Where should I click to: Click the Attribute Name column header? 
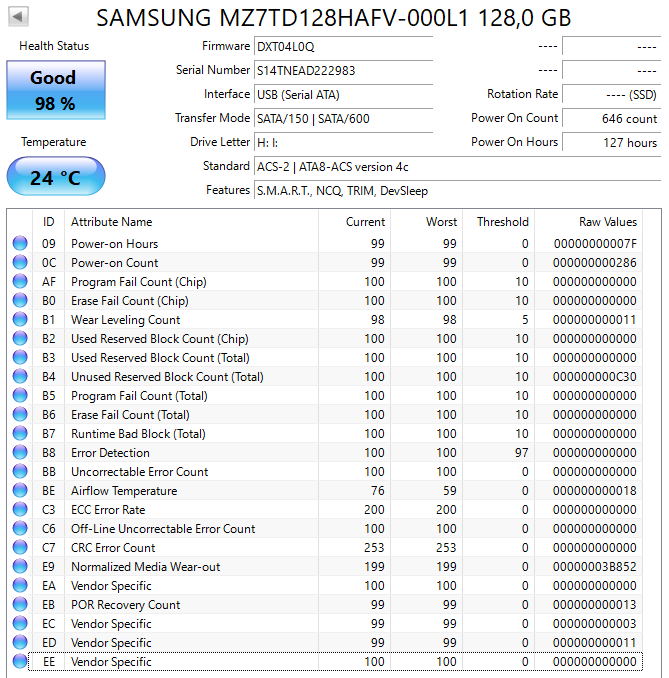[x=111, y=222]
